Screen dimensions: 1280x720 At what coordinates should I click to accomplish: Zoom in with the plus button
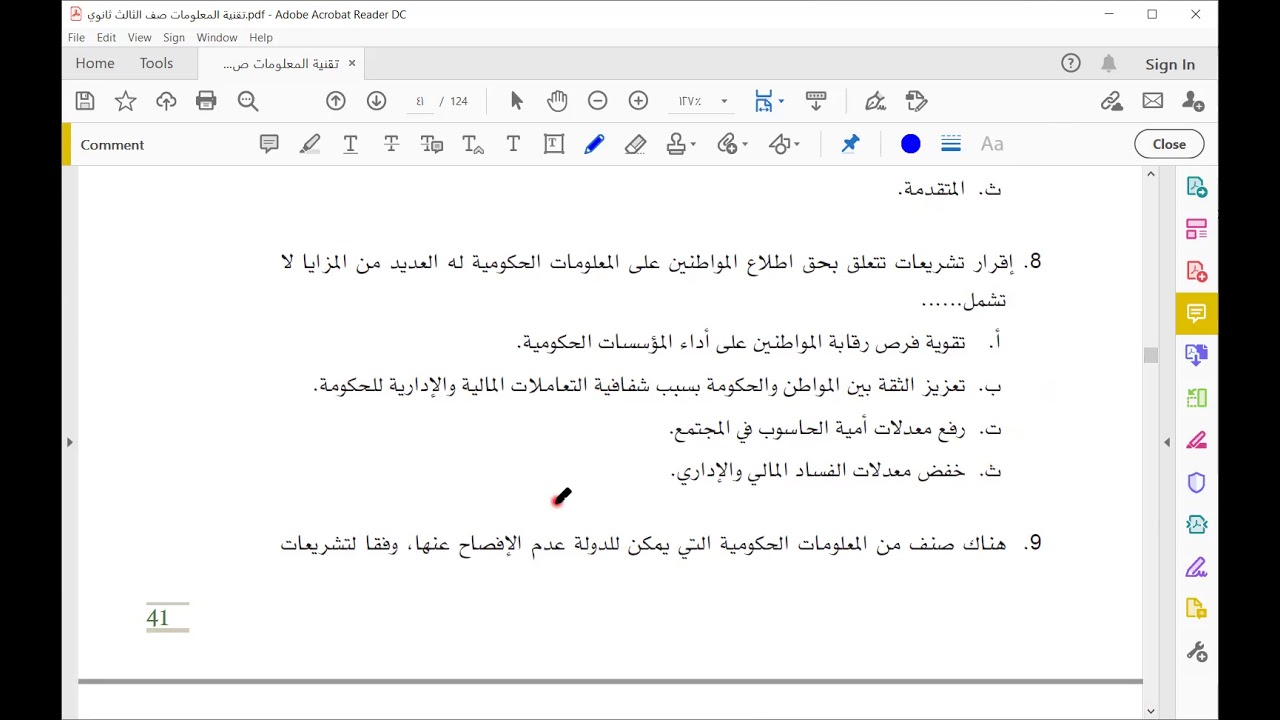pyautogui.click(x=638, y=101)
